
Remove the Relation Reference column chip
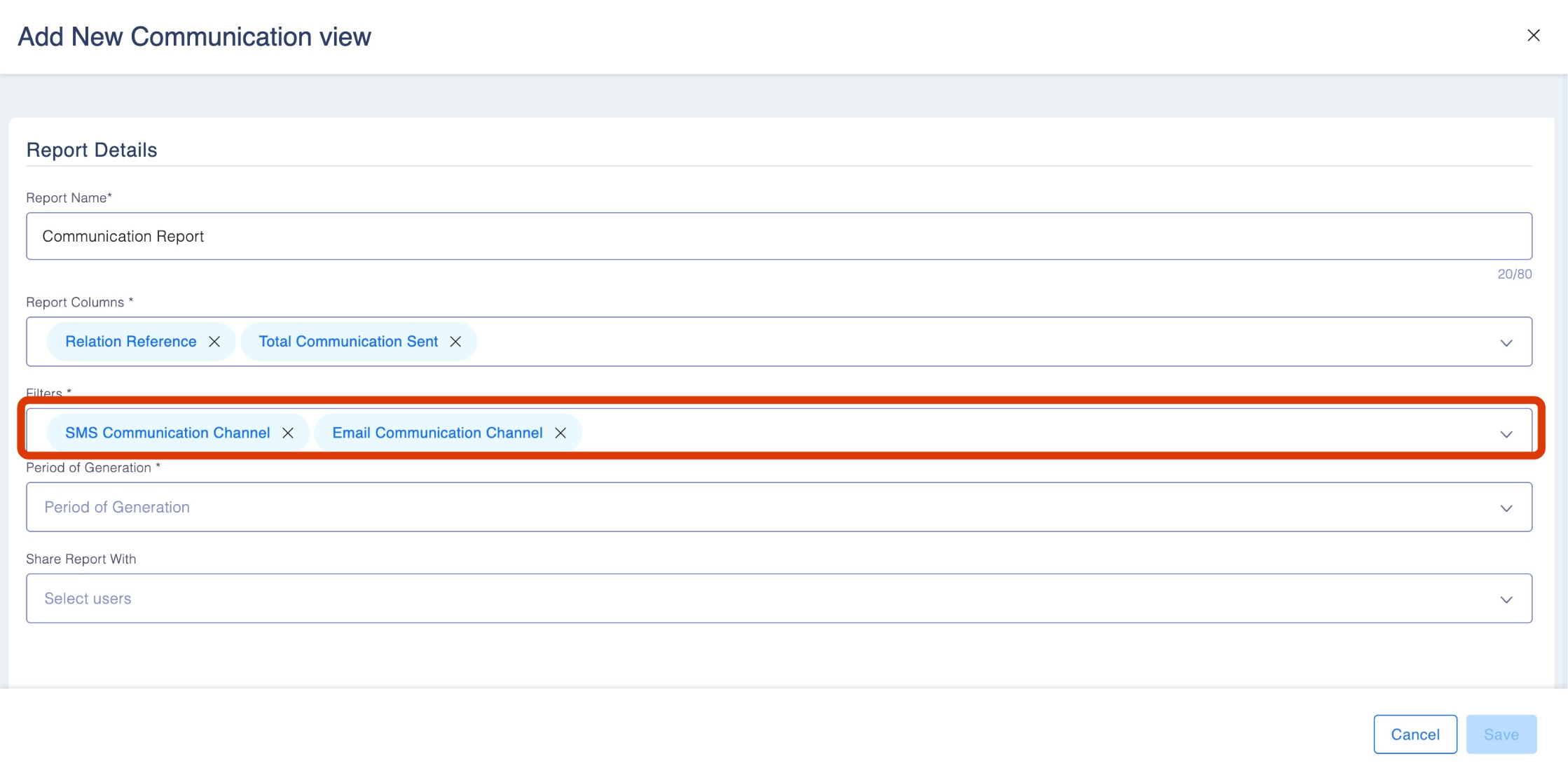[214, 342]
